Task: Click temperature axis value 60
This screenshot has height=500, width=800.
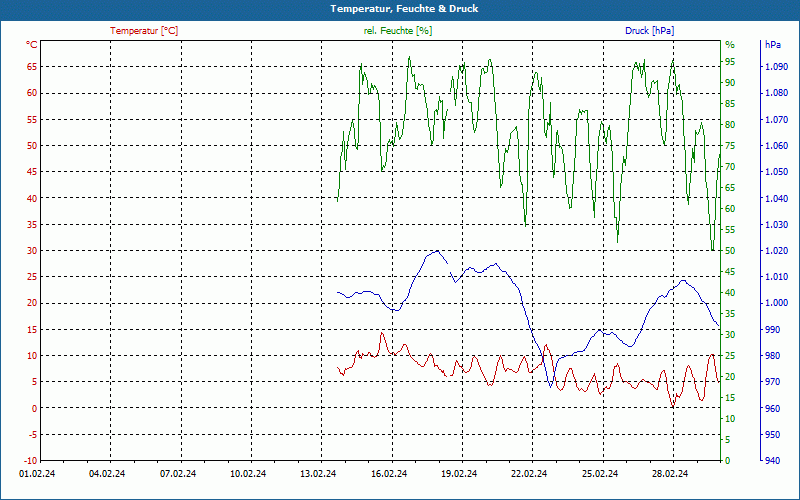Action: click(x=32, y=93)
